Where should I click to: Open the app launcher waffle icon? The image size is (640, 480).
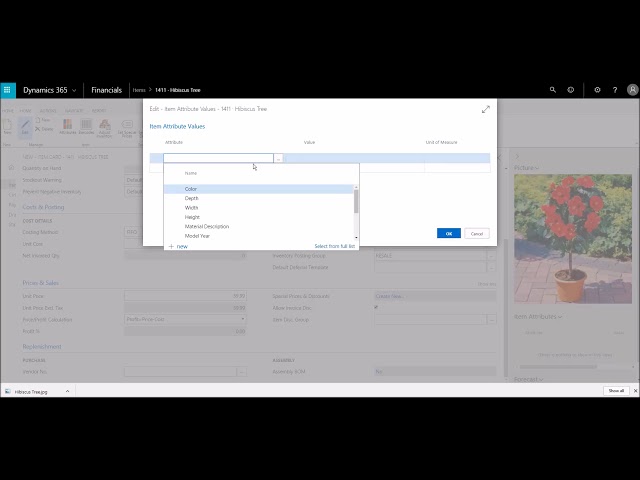tap(8, 90)
